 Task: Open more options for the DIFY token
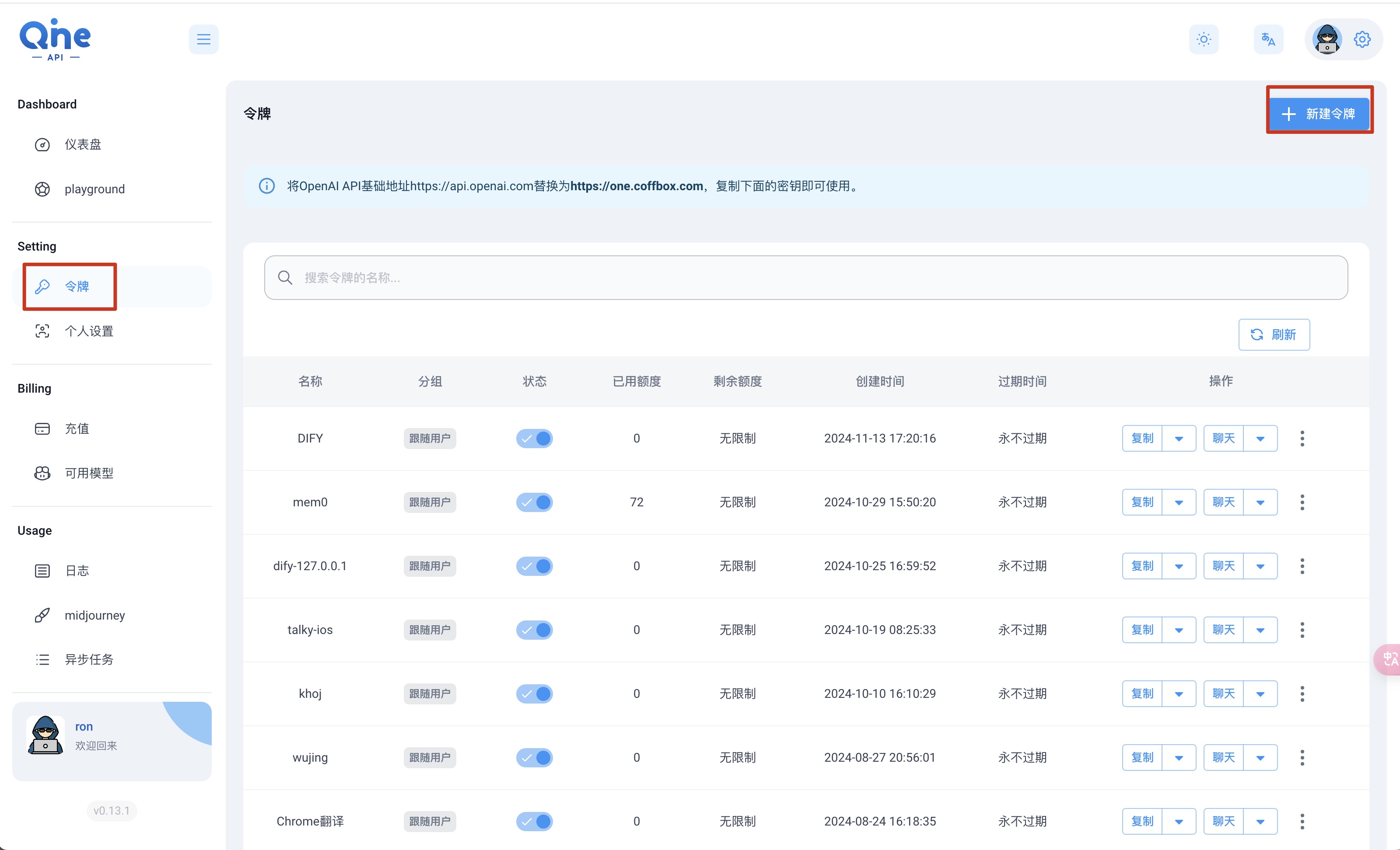(x=1302, y=439)
